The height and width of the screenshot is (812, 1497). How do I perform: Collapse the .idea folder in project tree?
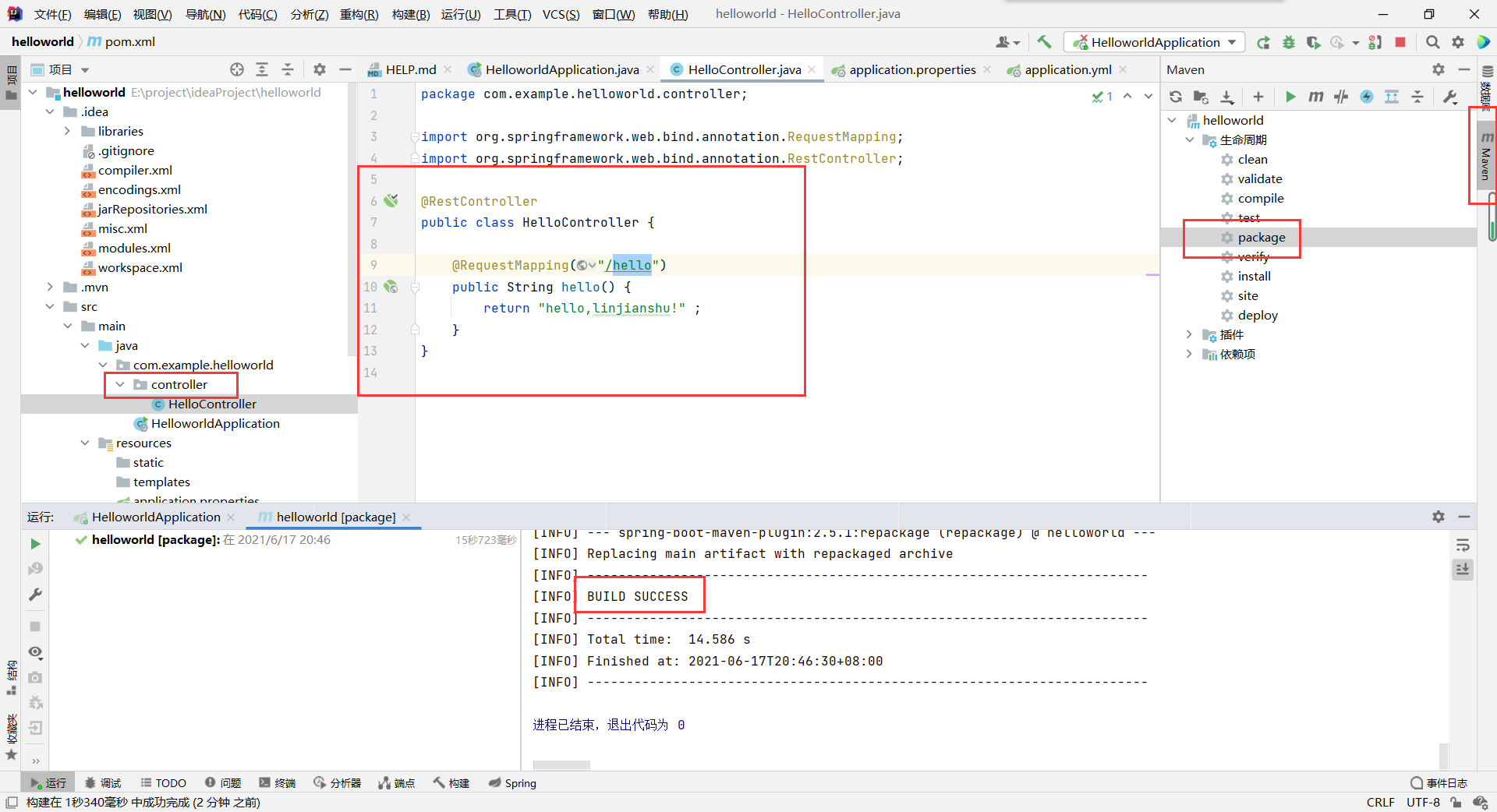click(50, 111)
